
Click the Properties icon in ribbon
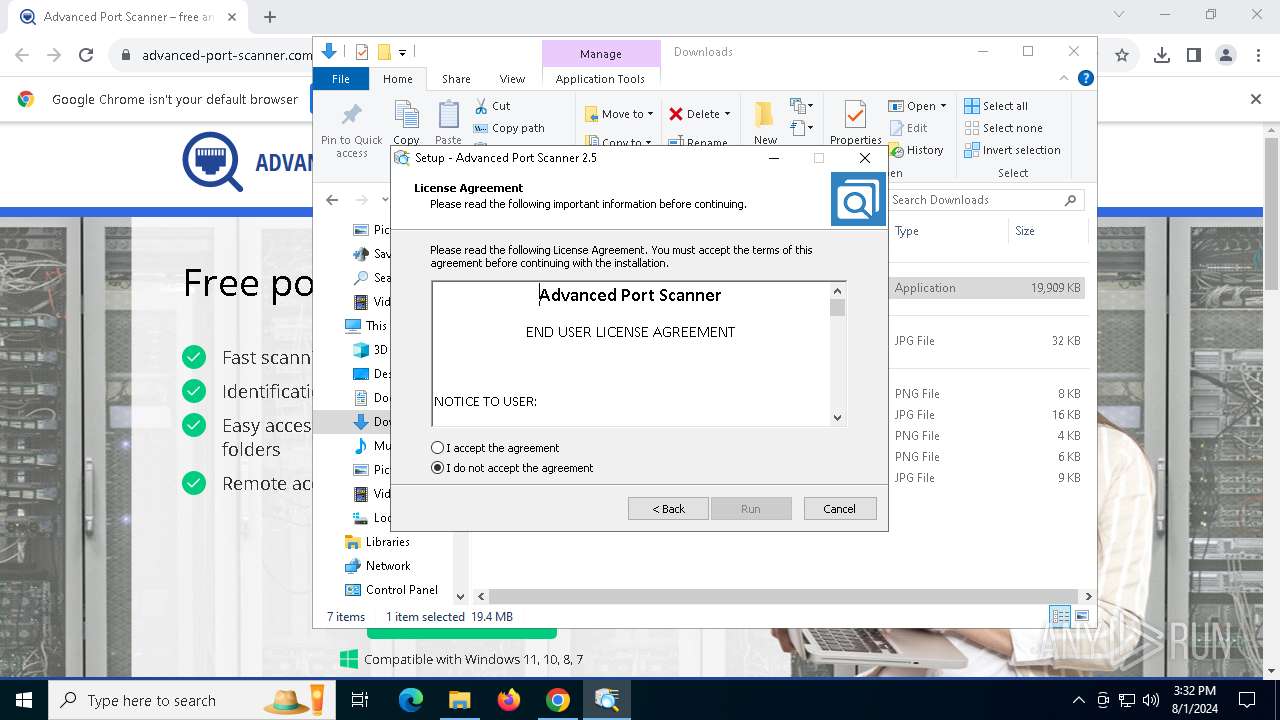(855, 115)
